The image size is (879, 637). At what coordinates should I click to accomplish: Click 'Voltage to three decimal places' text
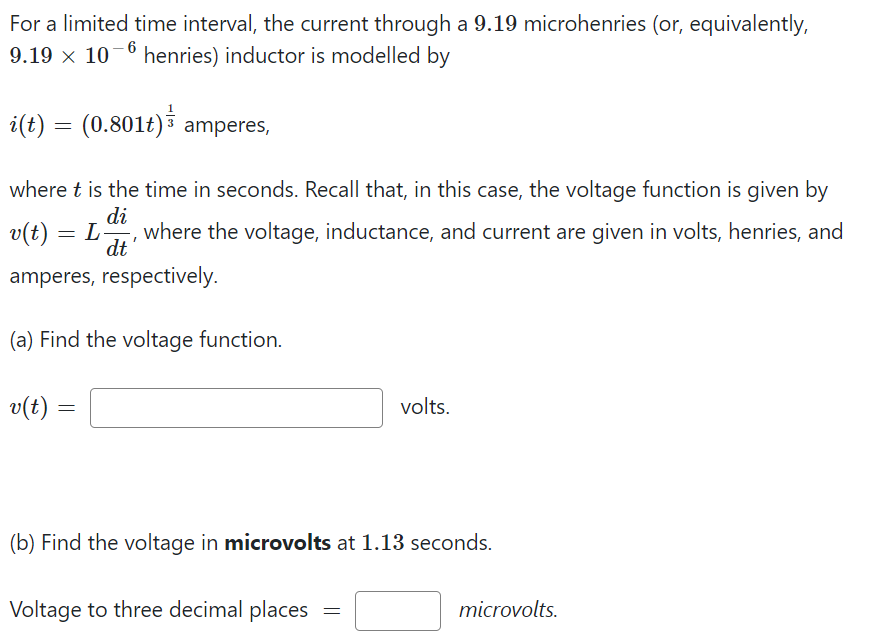[x=160, y=610]
